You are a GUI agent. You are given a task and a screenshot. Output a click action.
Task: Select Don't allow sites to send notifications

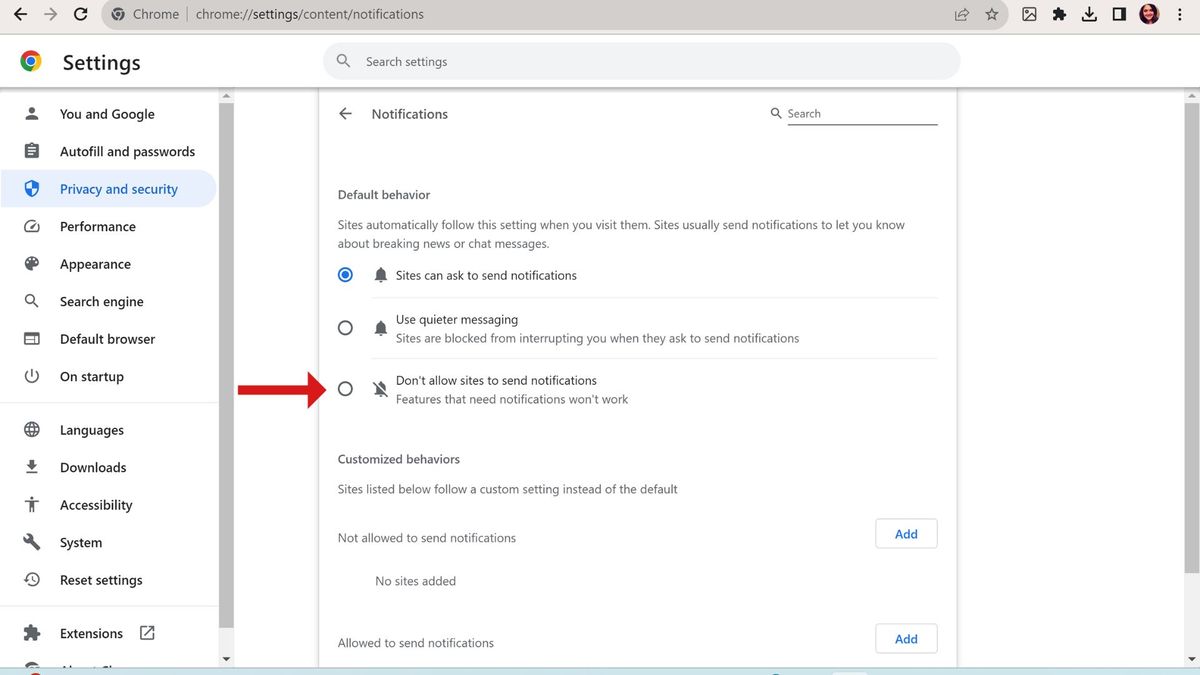pyautogui.click(x=345, y=389)
